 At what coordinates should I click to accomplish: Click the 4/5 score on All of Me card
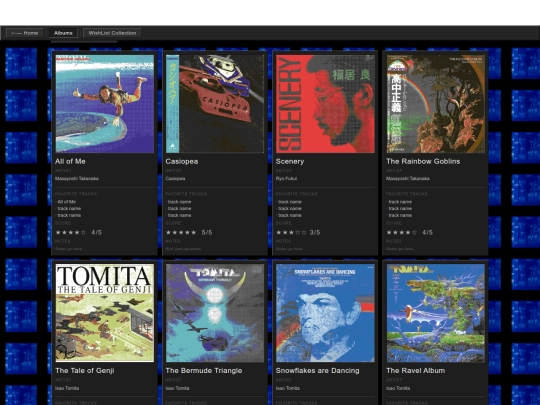pos(96,232)
